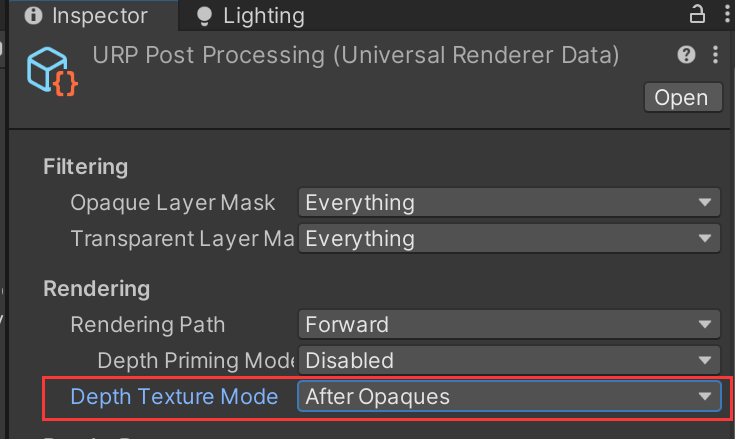Open the asset header more options menu
The height and width of the screenshot is (439, 735).
[715, 55]
